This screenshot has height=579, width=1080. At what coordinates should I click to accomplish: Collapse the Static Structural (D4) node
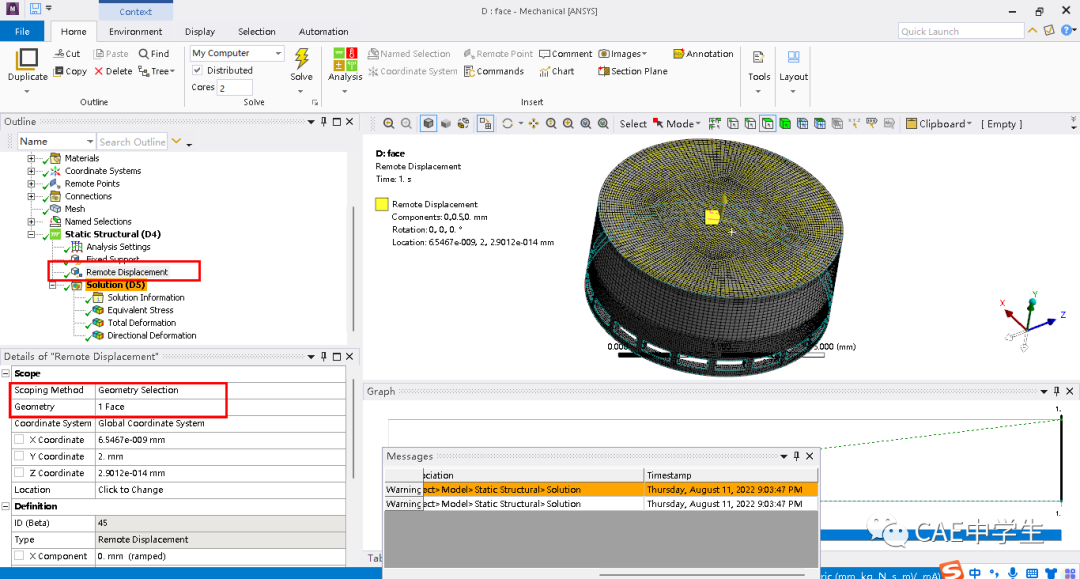(31, 234)
